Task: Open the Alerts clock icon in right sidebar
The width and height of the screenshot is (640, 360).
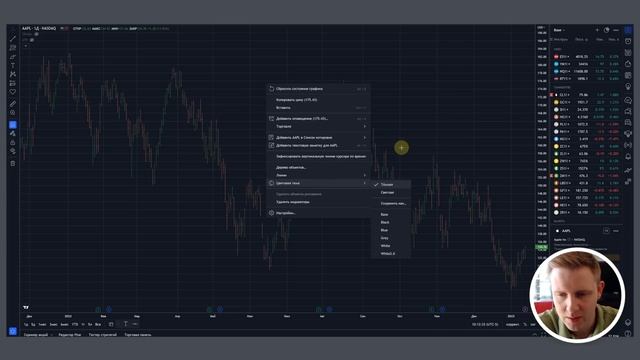Action: pyautogui.click(x=628, y=41)
